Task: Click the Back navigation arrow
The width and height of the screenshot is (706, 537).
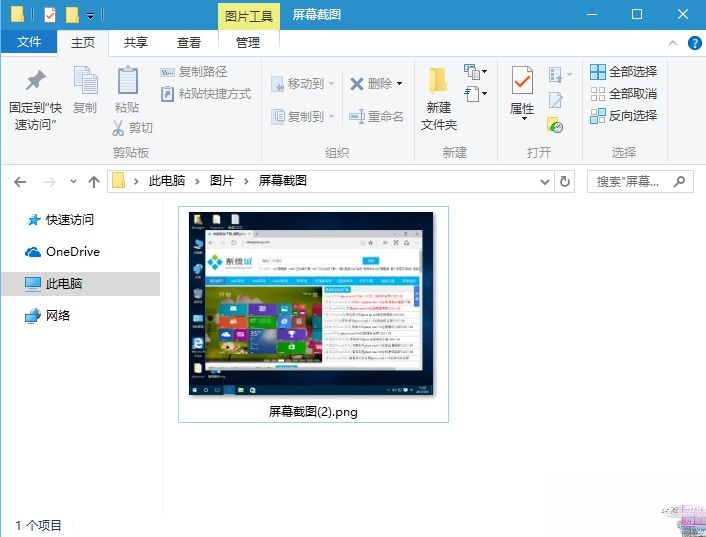Action: coord(20,182)
